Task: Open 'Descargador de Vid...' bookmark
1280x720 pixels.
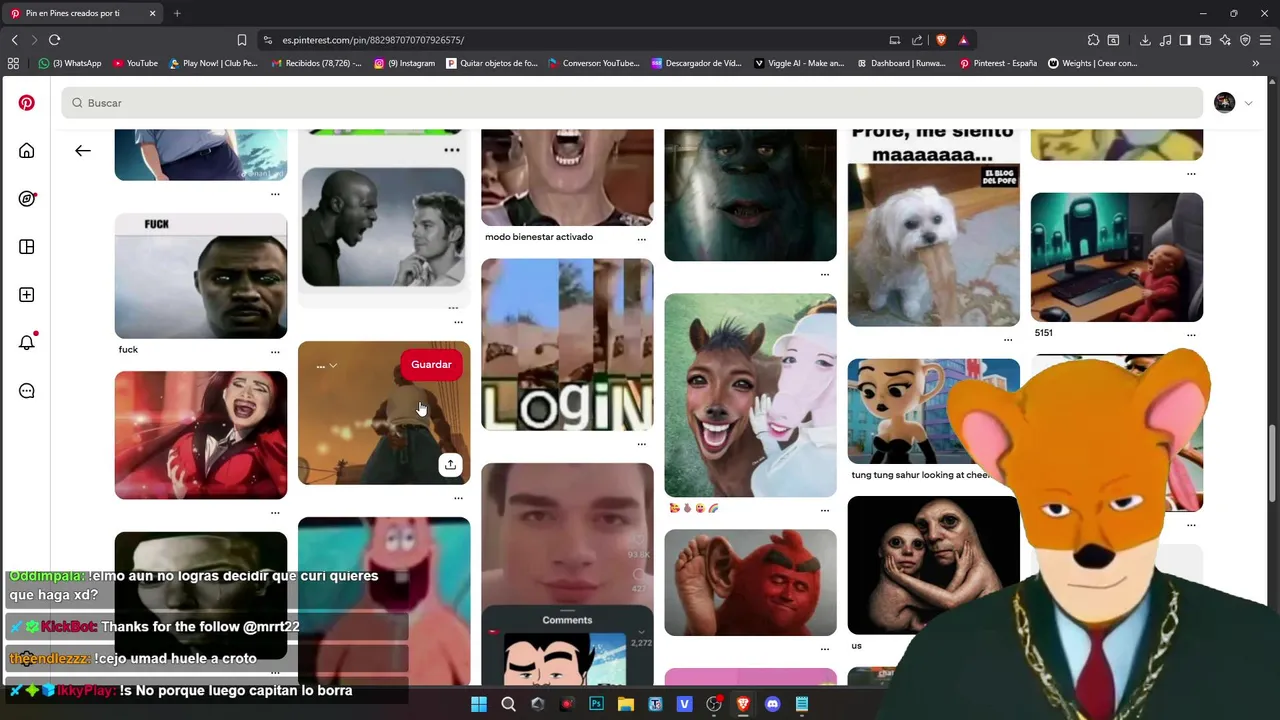Action: pos(697,63)
